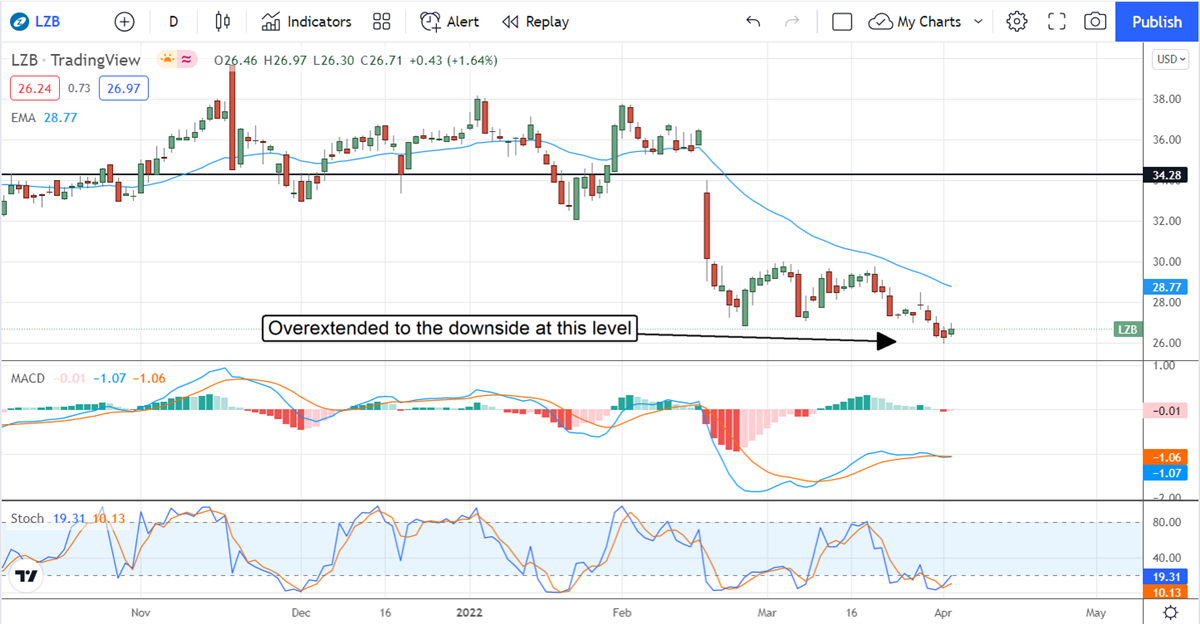
Task: Add a comparison symbol with the plus icon
Action: (124, 21)
